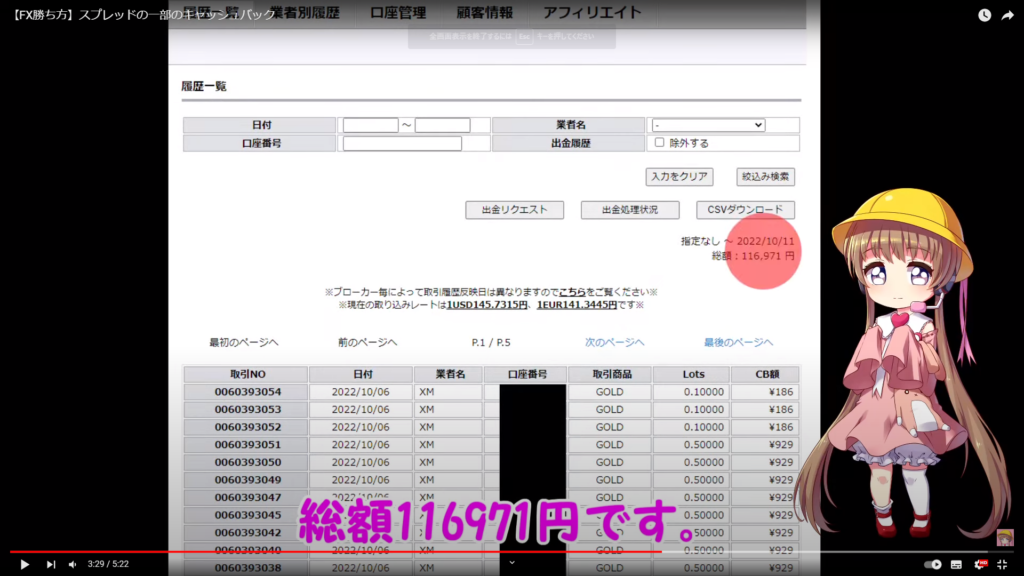Open the アフィリエイト tab
This screenshot has height=576, width=1024.
click(592, 12)
